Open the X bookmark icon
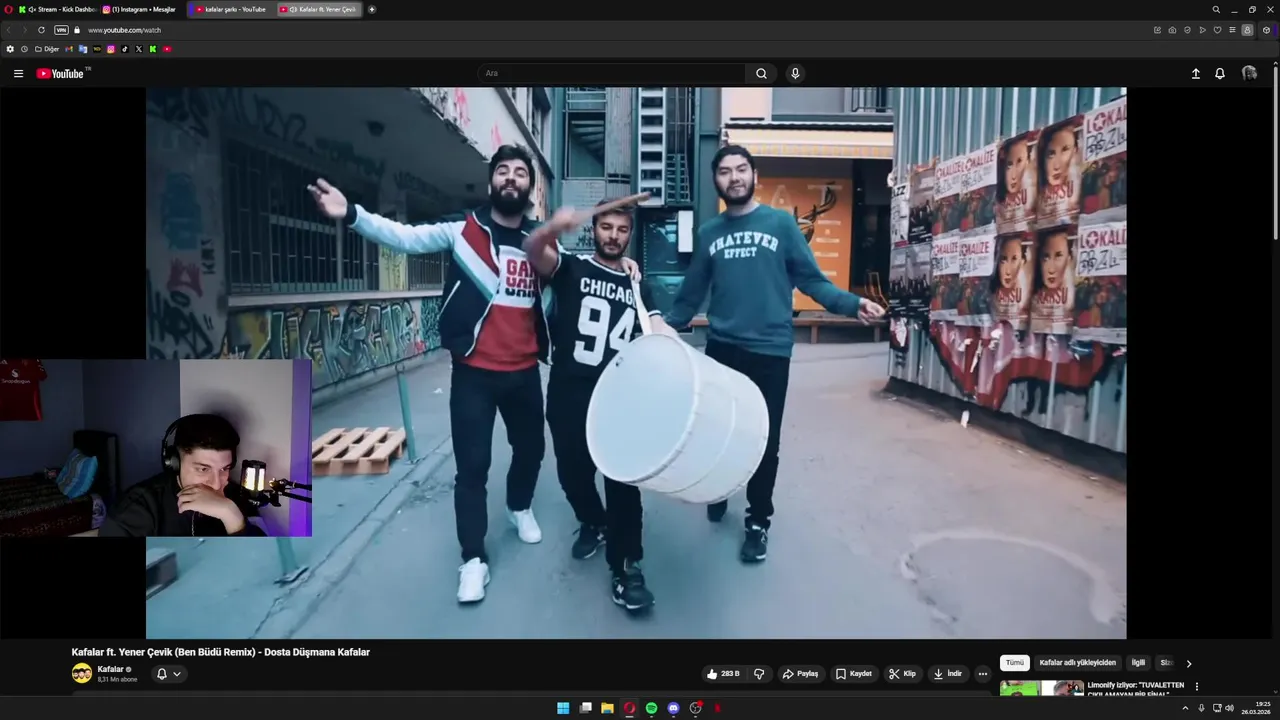 (139, 49)
